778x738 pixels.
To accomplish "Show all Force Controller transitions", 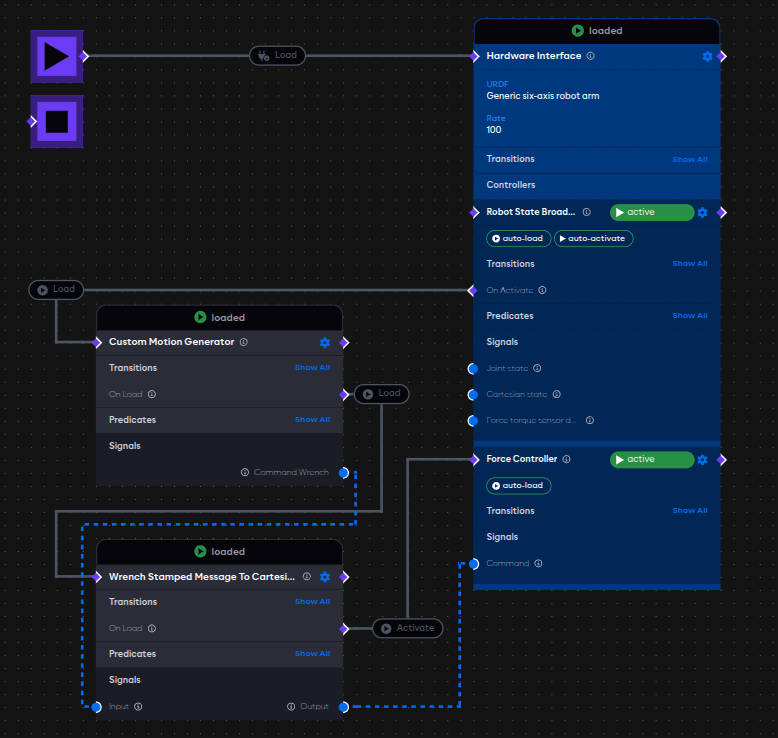I will coord(690,511).
